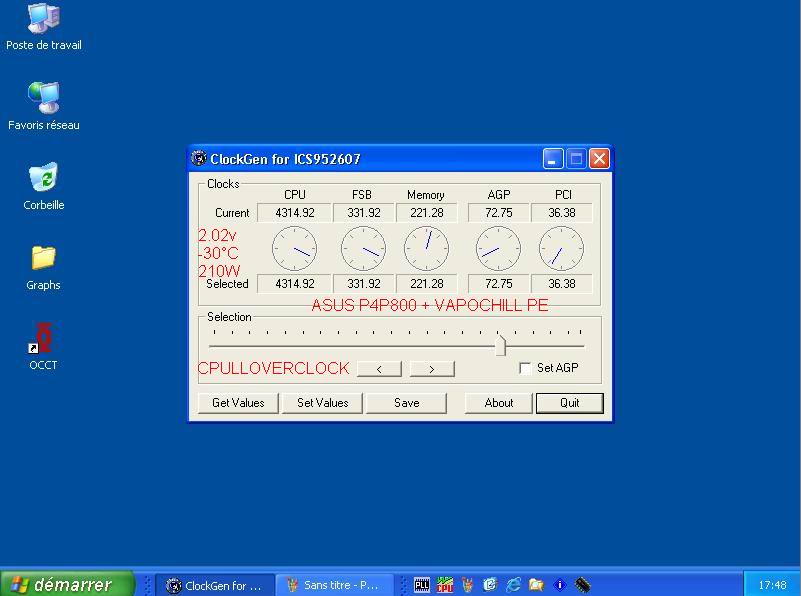
Task: Select the Graphs folder on the desktop
Action: point(43,267)
